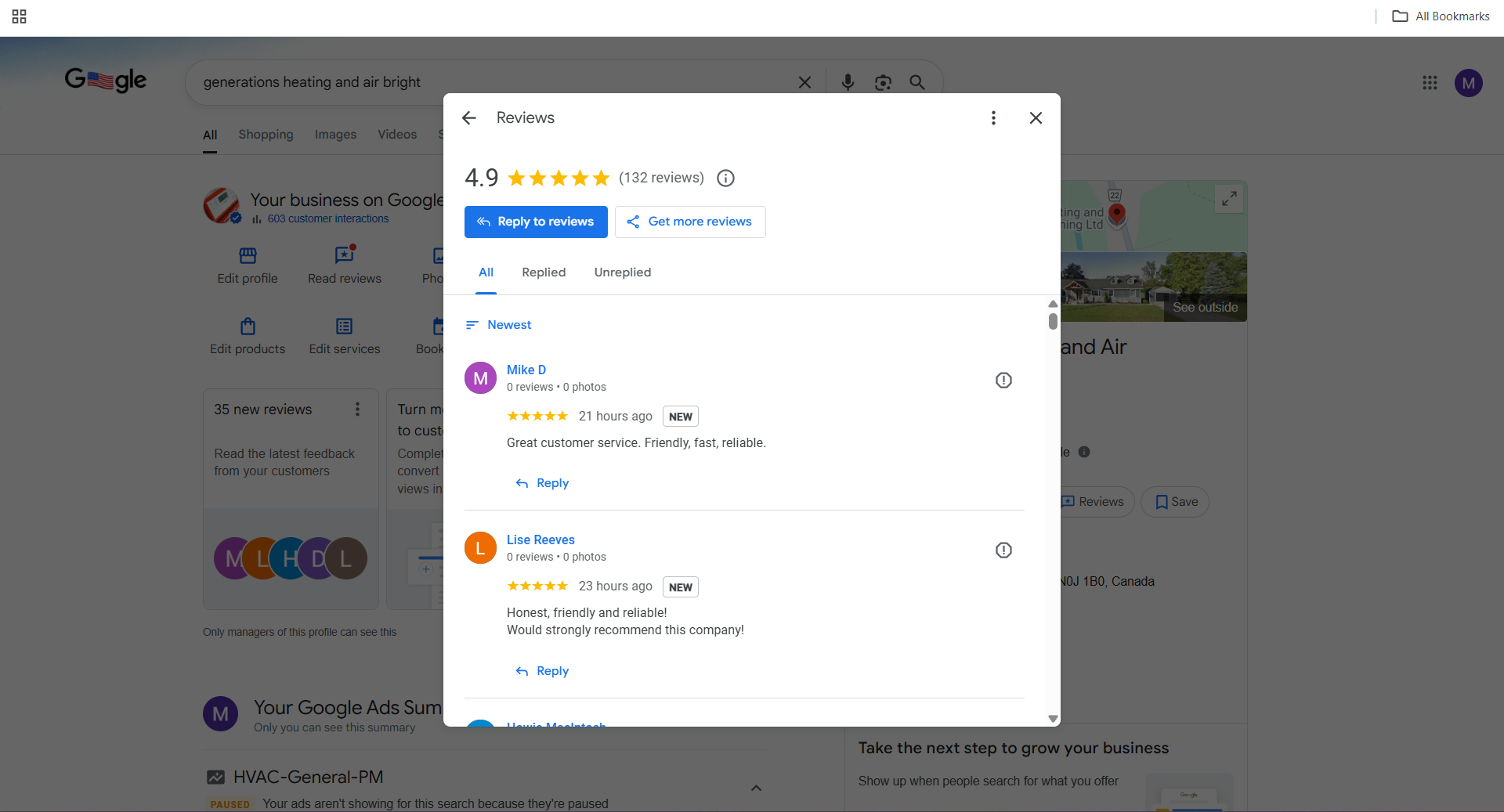Screen dimensions: 1504x812
Task: Save the business with Save button
Action: (1175, 502)
